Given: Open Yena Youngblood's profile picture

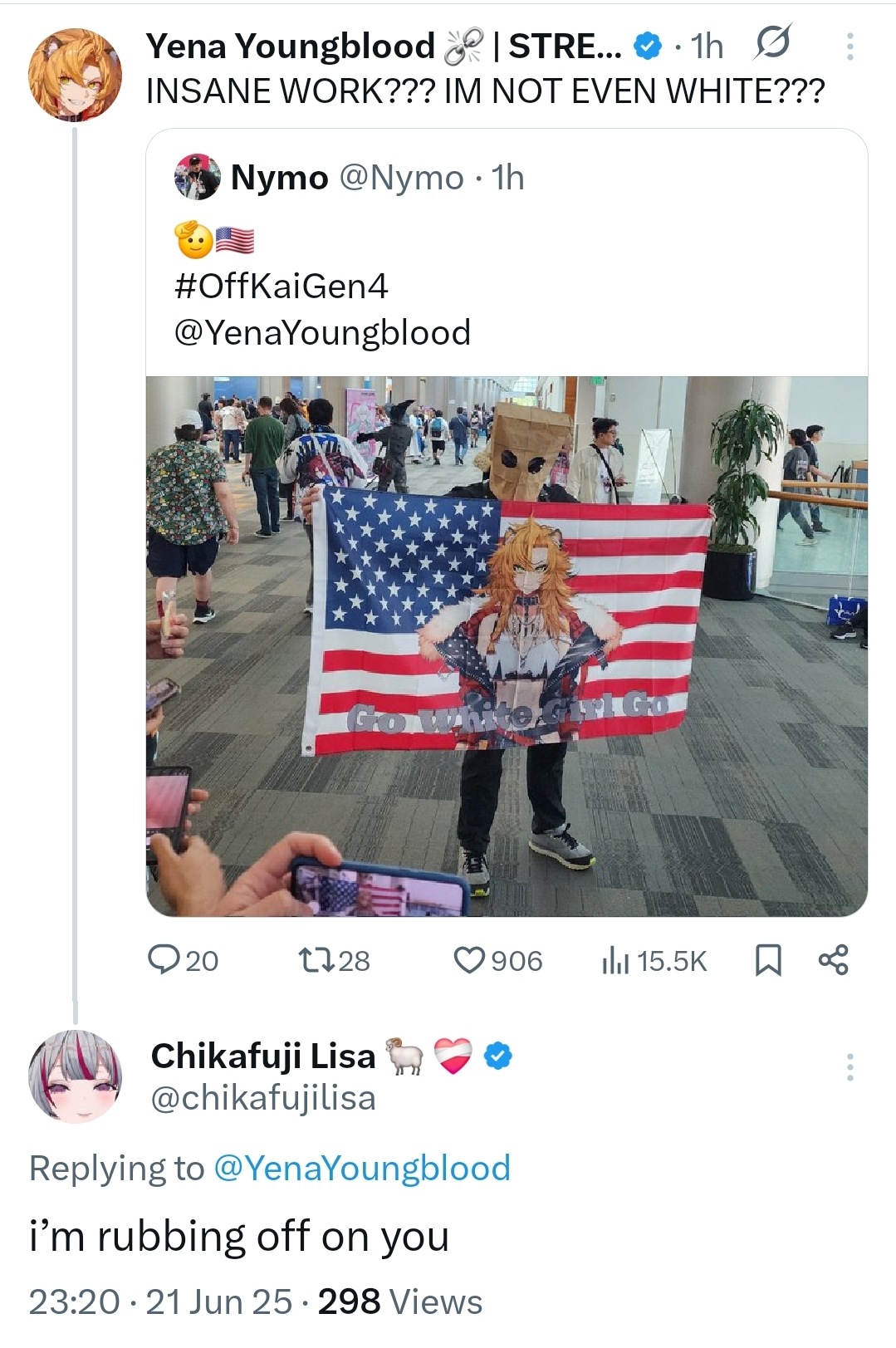Looking at the screenshot, I should [x=75, y=75].
